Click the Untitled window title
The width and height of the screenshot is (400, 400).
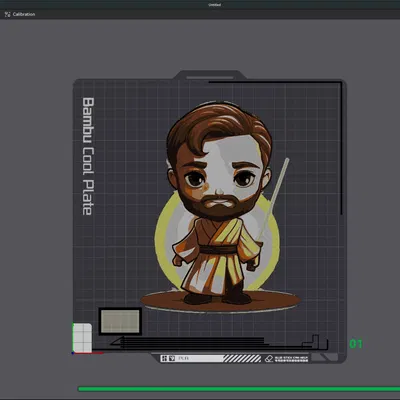click(x=214, y=5)
